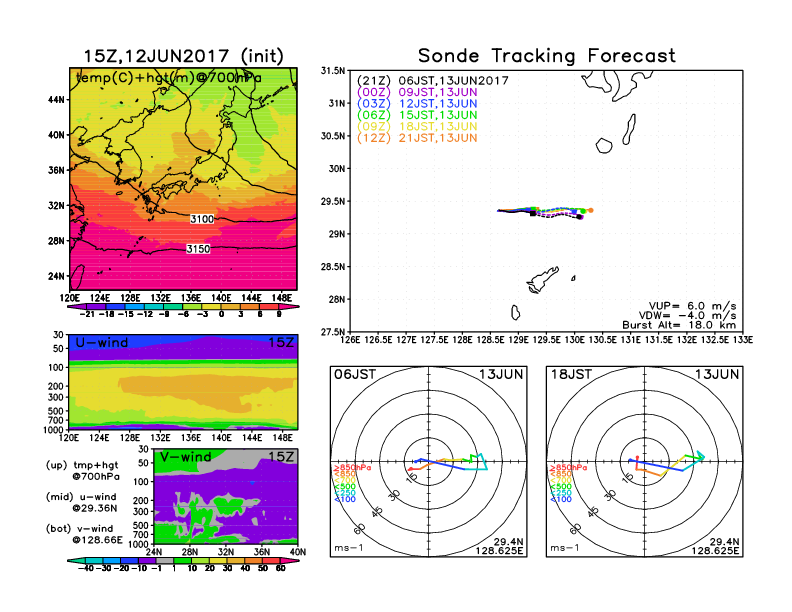Click "128.625E" coordinate in the 06JST hodograph
This screenshot has width=792, height=612.
(x=499, y=550)
